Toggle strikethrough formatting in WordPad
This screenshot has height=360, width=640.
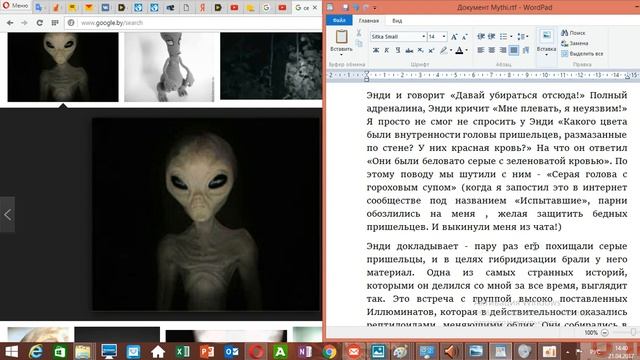(x=409, y=50)
